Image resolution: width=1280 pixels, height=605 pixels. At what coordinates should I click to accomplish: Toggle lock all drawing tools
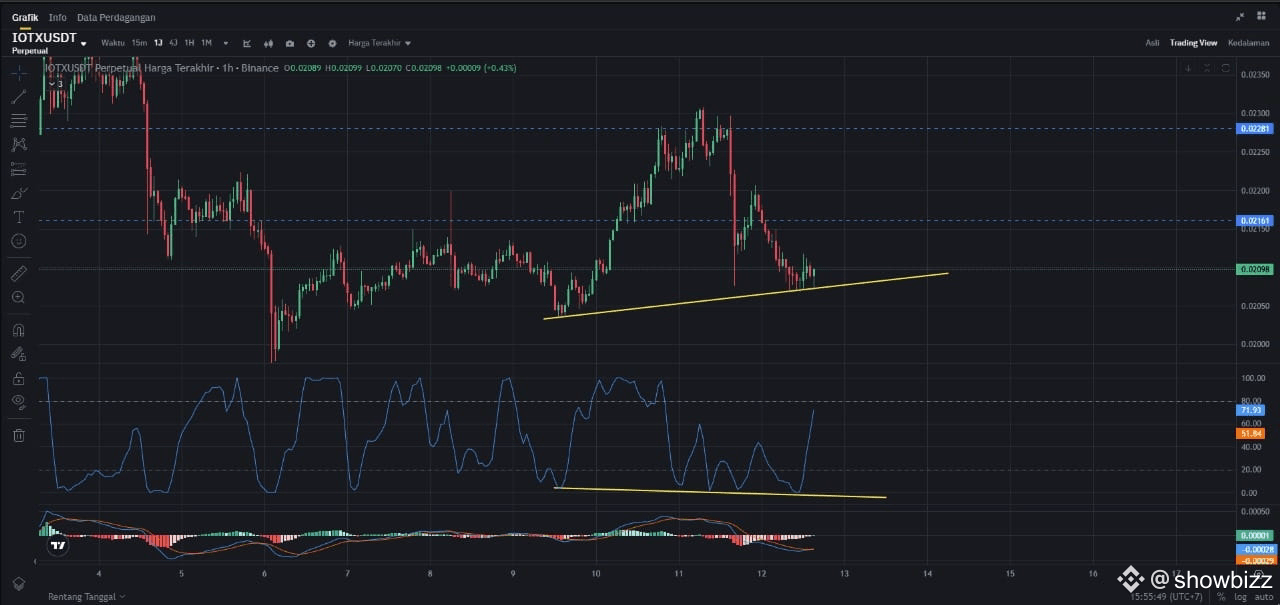pyautogui.click(x=18, y=379)
